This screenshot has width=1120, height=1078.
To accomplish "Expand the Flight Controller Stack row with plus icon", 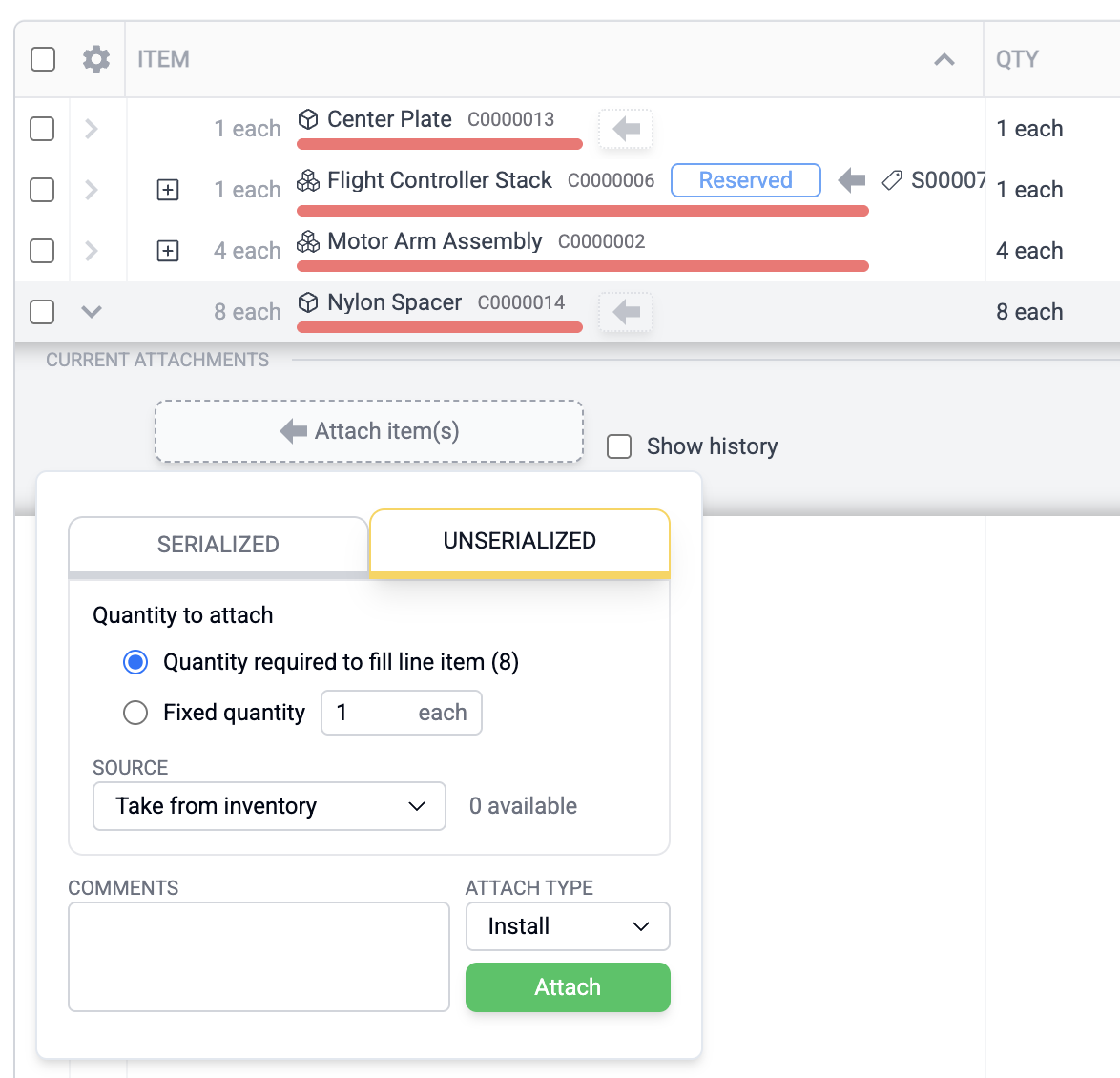I will point(168,190).
